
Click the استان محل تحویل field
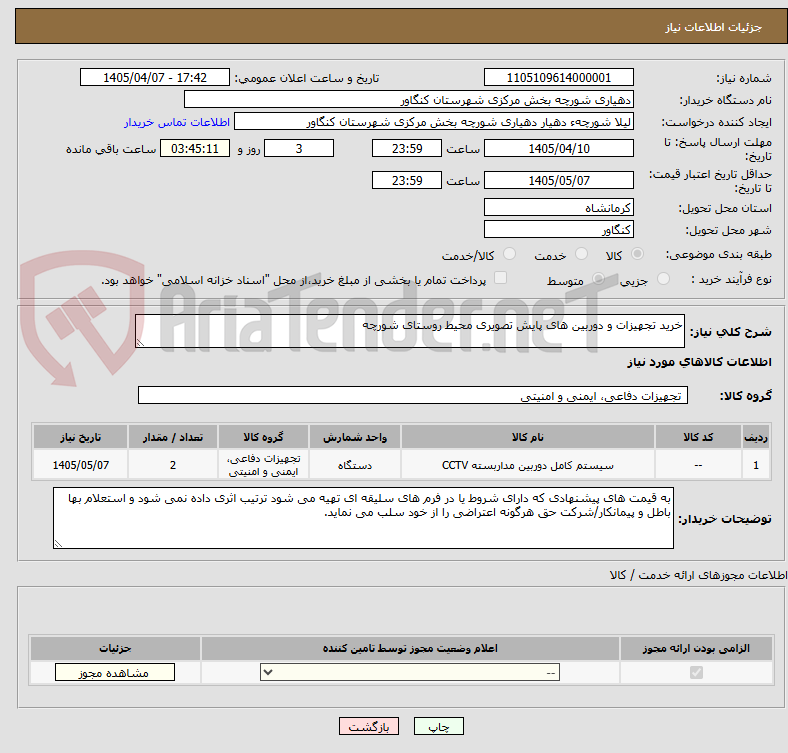pos(558,208)
